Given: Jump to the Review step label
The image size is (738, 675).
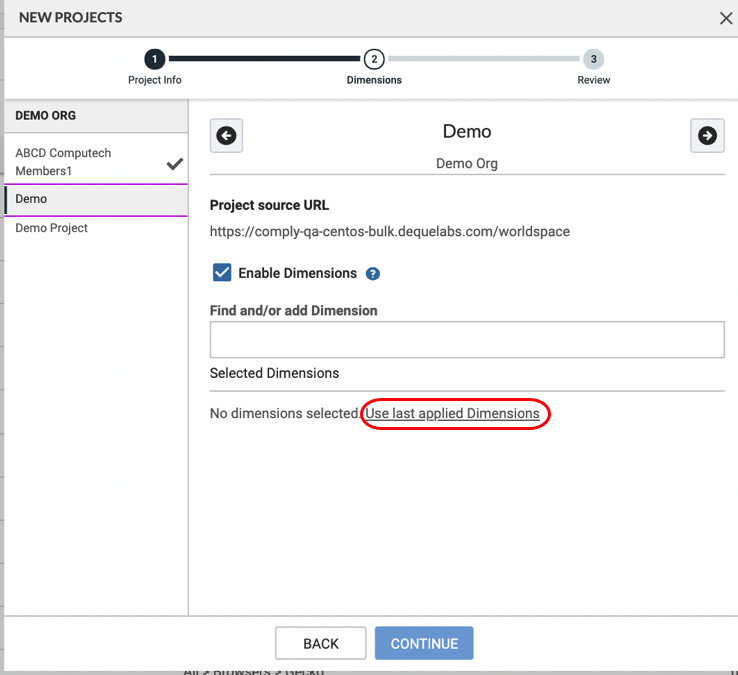Looking at the screenshot, I should (594, 80).
